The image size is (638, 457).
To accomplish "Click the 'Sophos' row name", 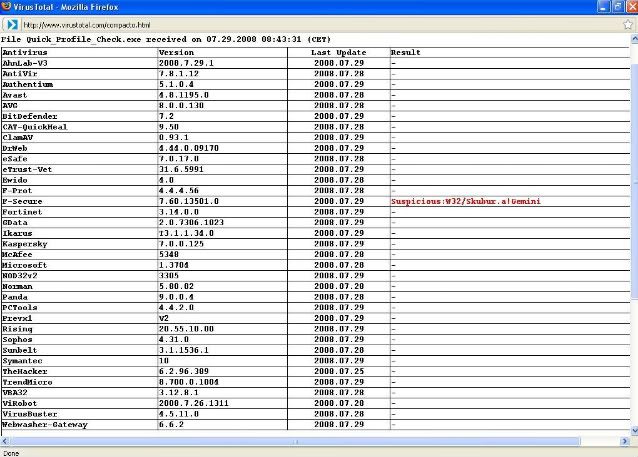I will tap(17, 339).
